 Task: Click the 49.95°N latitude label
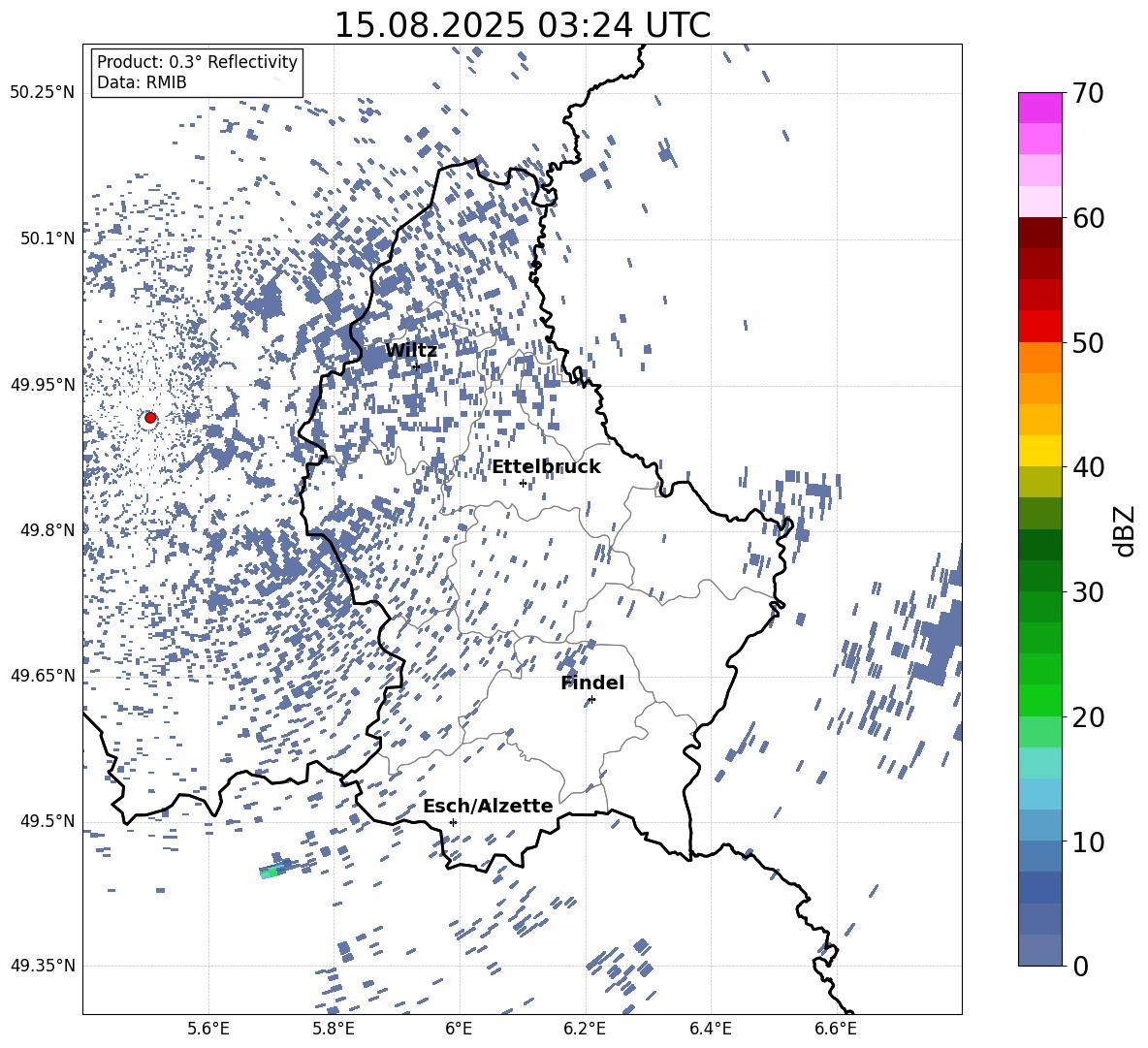[43, 385]
